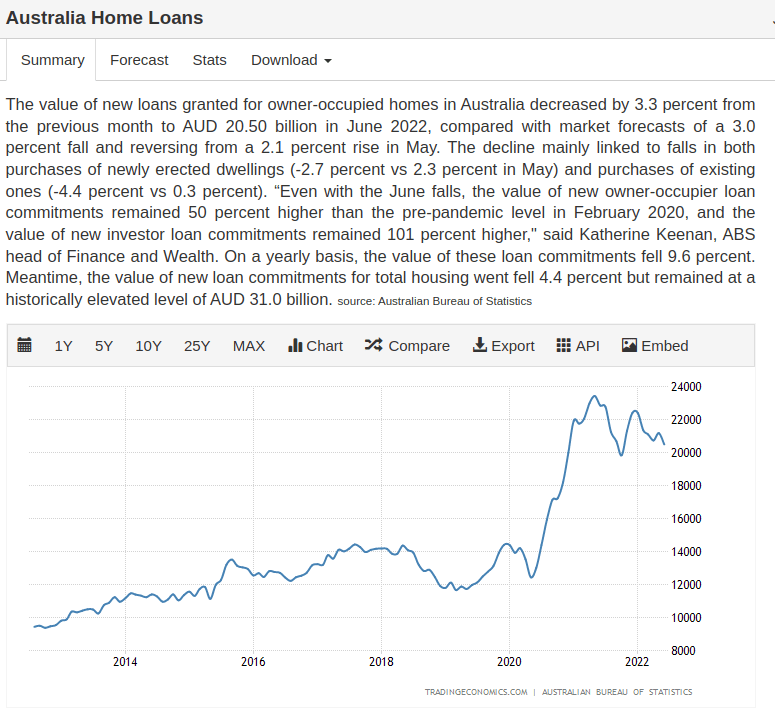775x718 pixels.
Task: Click the 24000 y-axis label
Action: [x=686, y=387]
